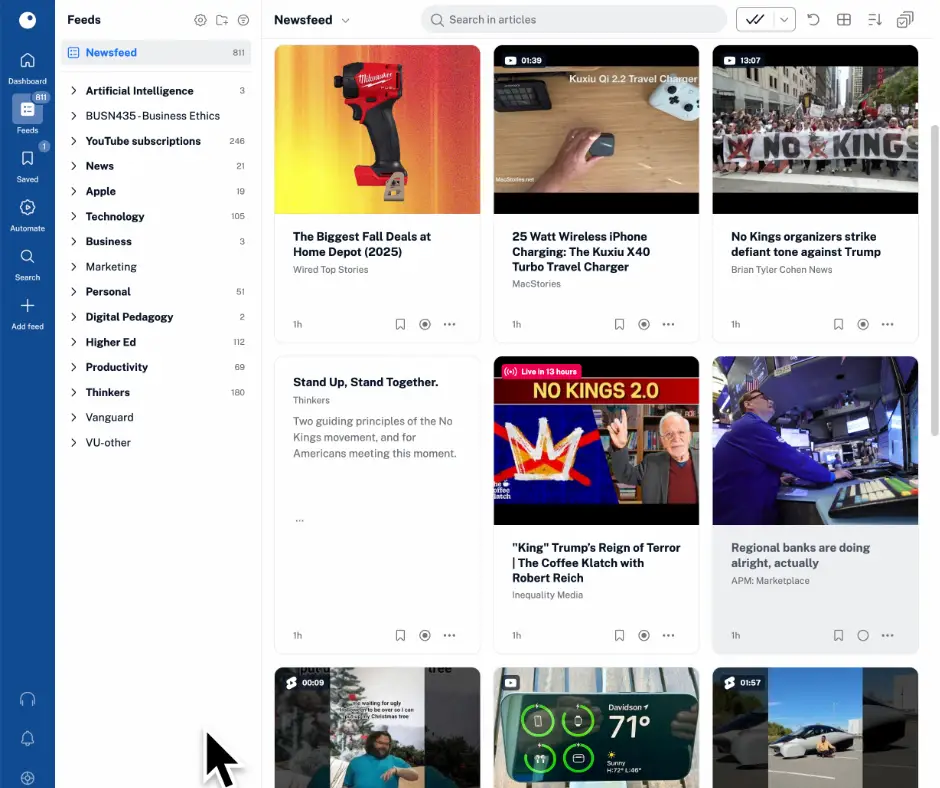
Task: Switch the article layout using grid icon
Action: click(x=843, y=19)
